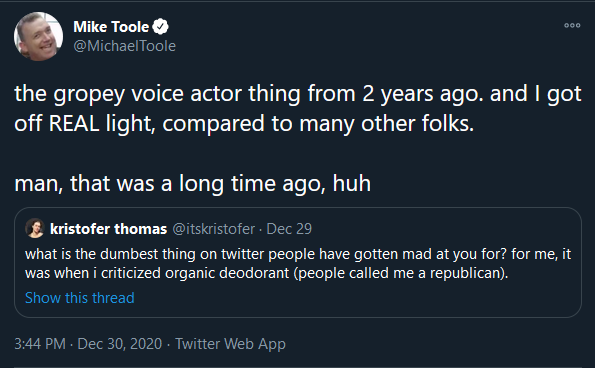Open the quoted tweet about organic deodorant

tap(298, 263)
